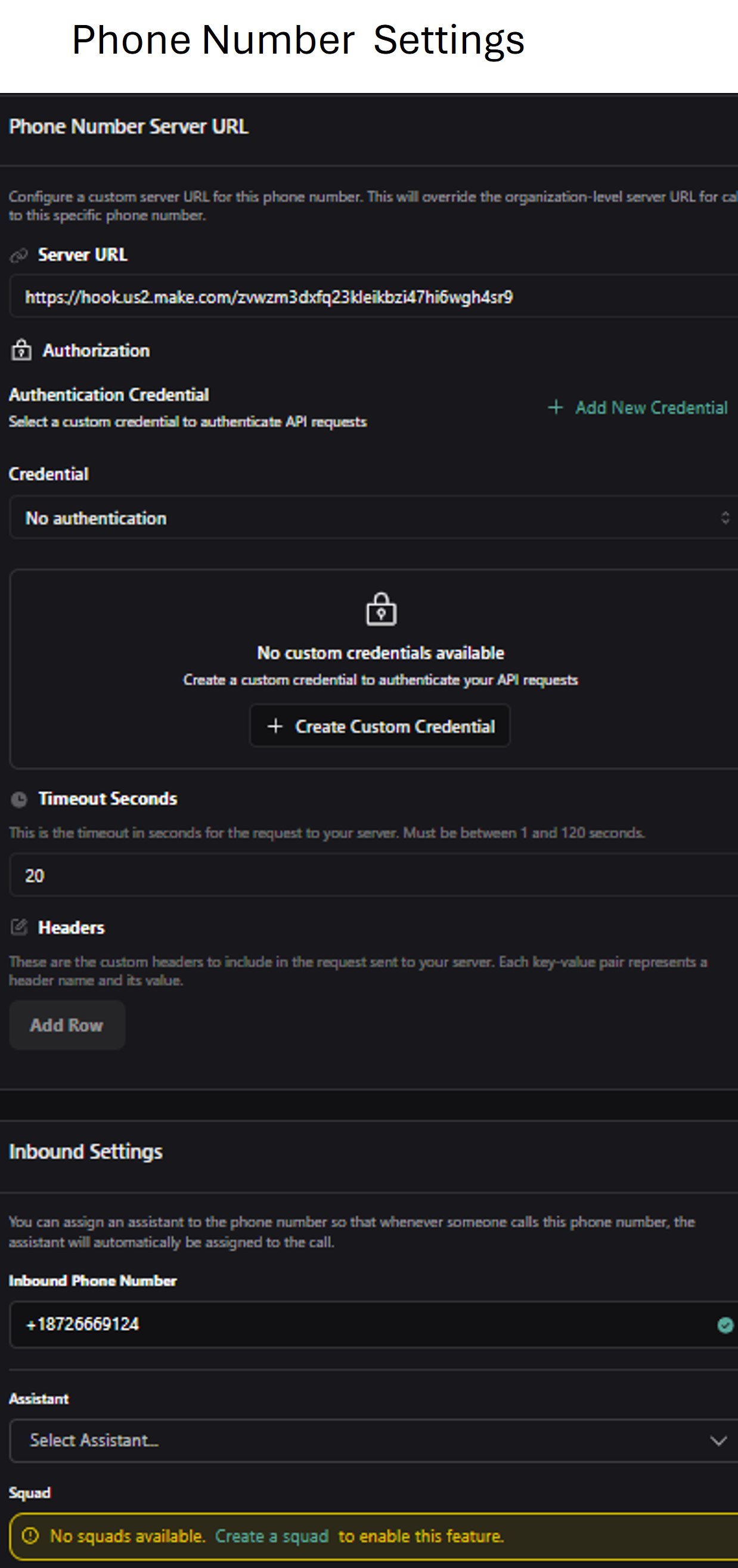Click the plus icon beside Add New Credential
The width and height of the screenshot is (738, 1568).
point(556,406)
